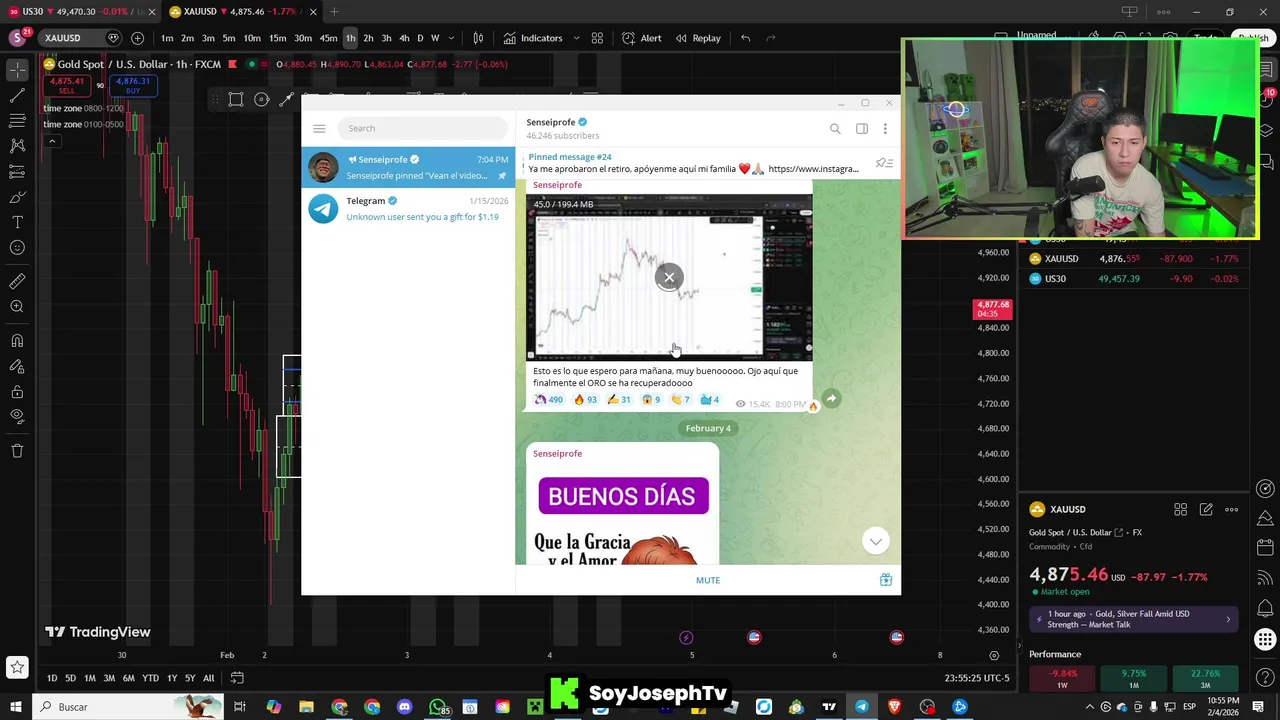The height and width of the screenshot is (720, 1280).
Task: Toggle lock all drawings
Action: tap(17, 391)
